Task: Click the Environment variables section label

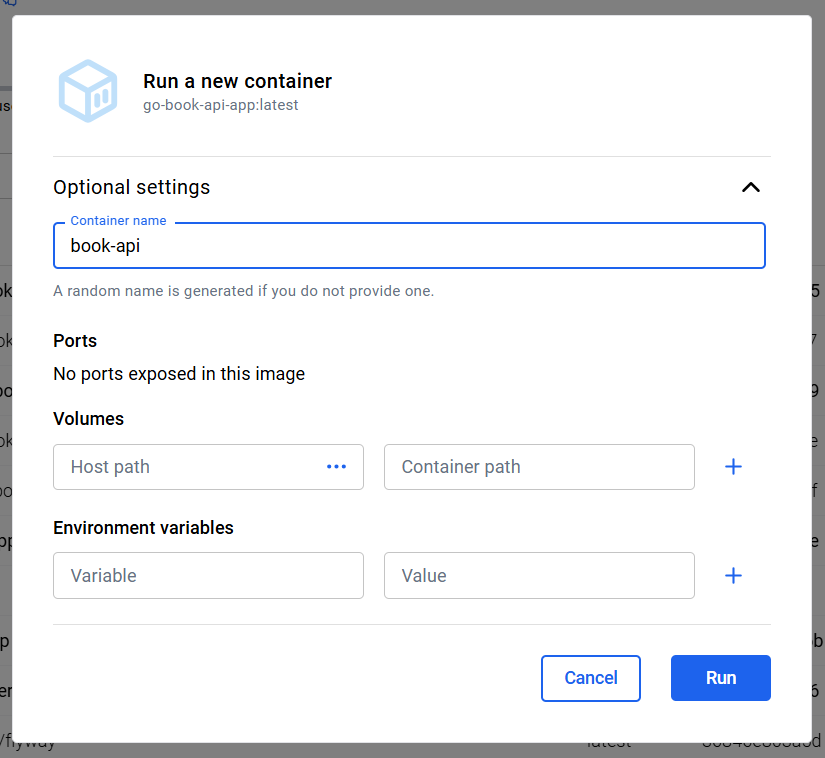Action: coord(143,528)
